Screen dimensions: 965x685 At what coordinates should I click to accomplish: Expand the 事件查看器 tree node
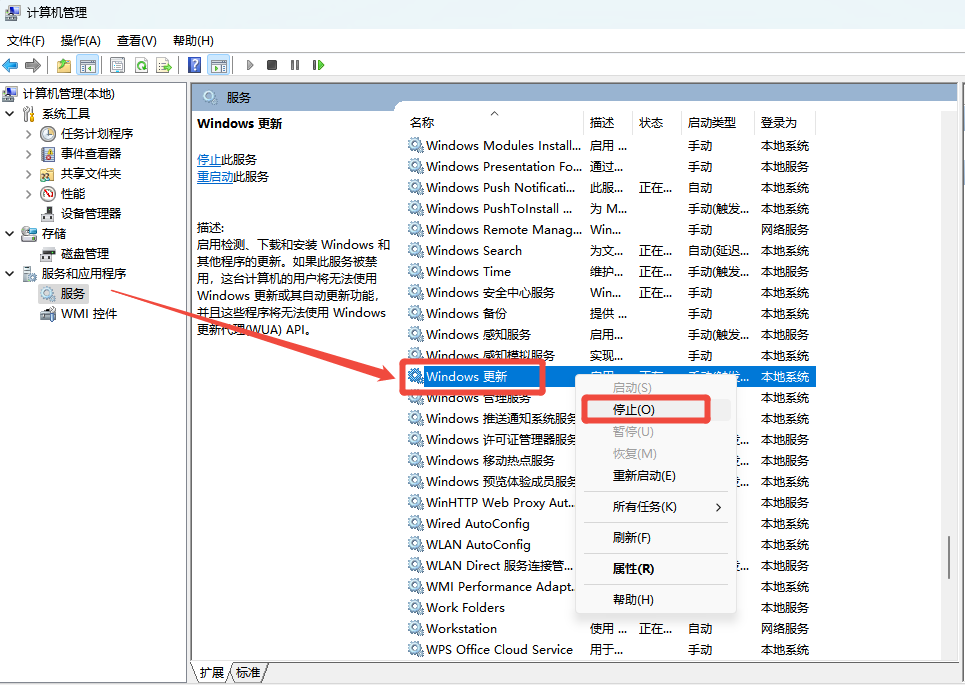(28, 154)
